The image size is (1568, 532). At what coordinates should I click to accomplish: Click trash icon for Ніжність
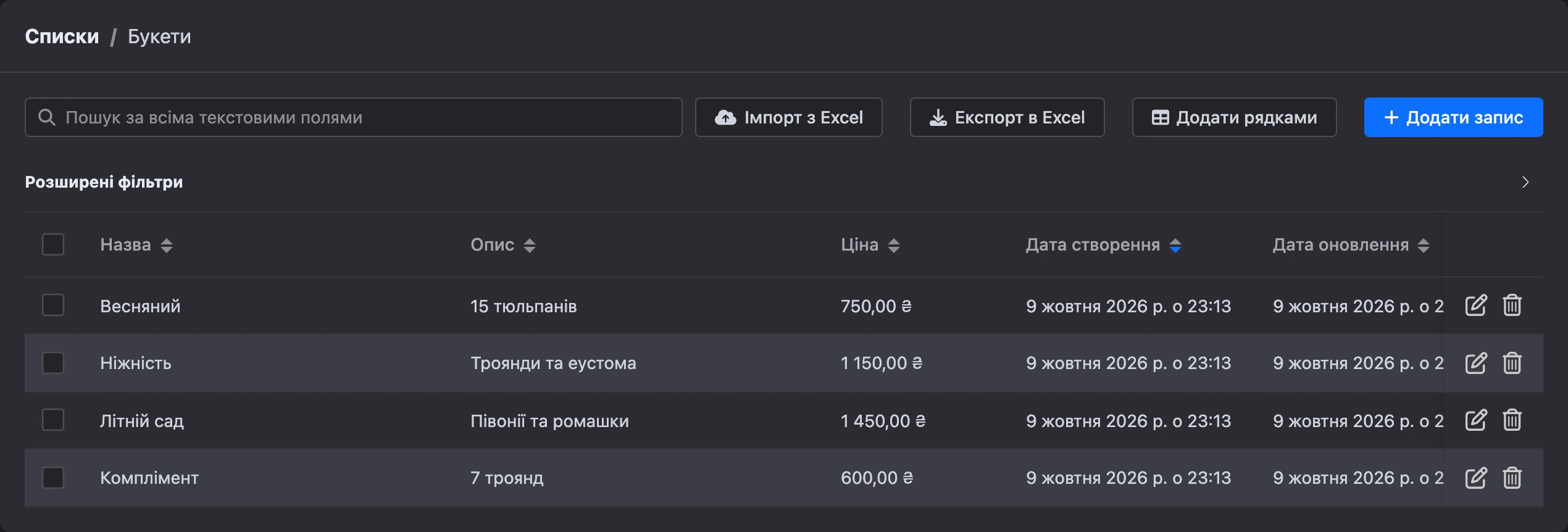[1512, 363]
